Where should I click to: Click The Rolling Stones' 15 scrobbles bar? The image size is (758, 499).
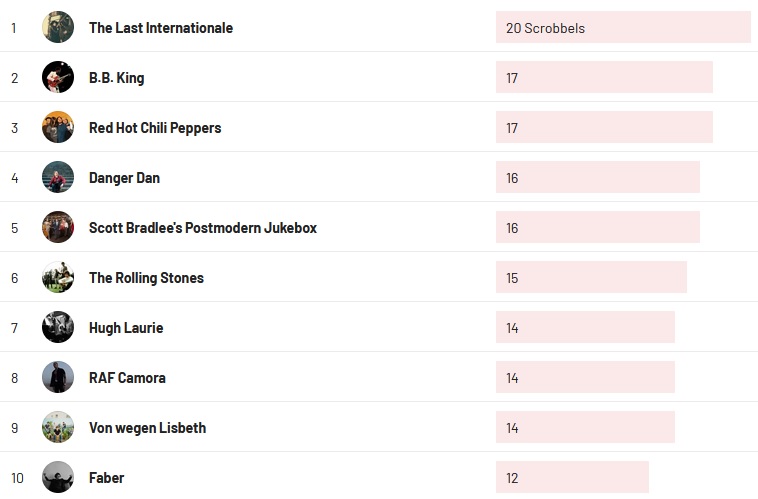(x=591, y=278)
